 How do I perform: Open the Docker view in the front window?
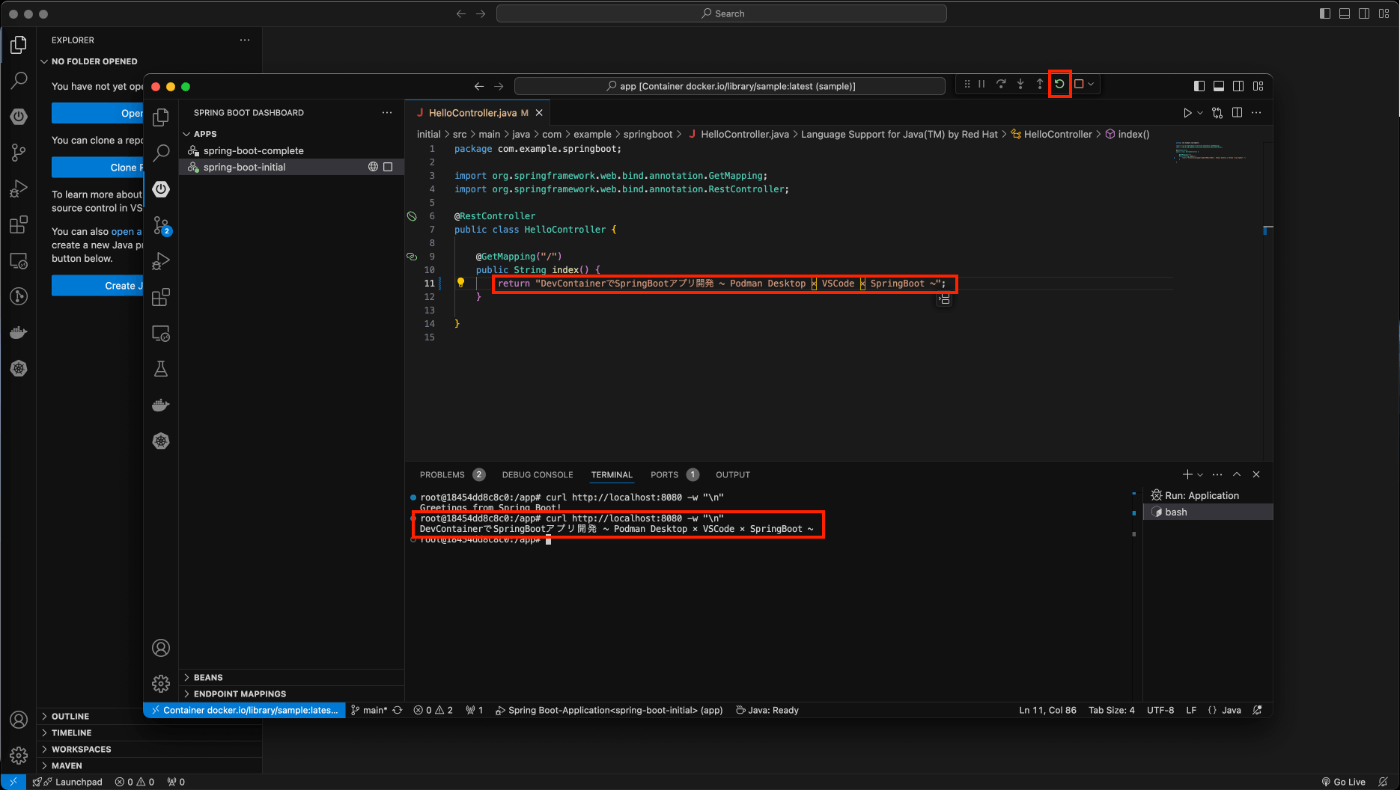tap(161, 405)
